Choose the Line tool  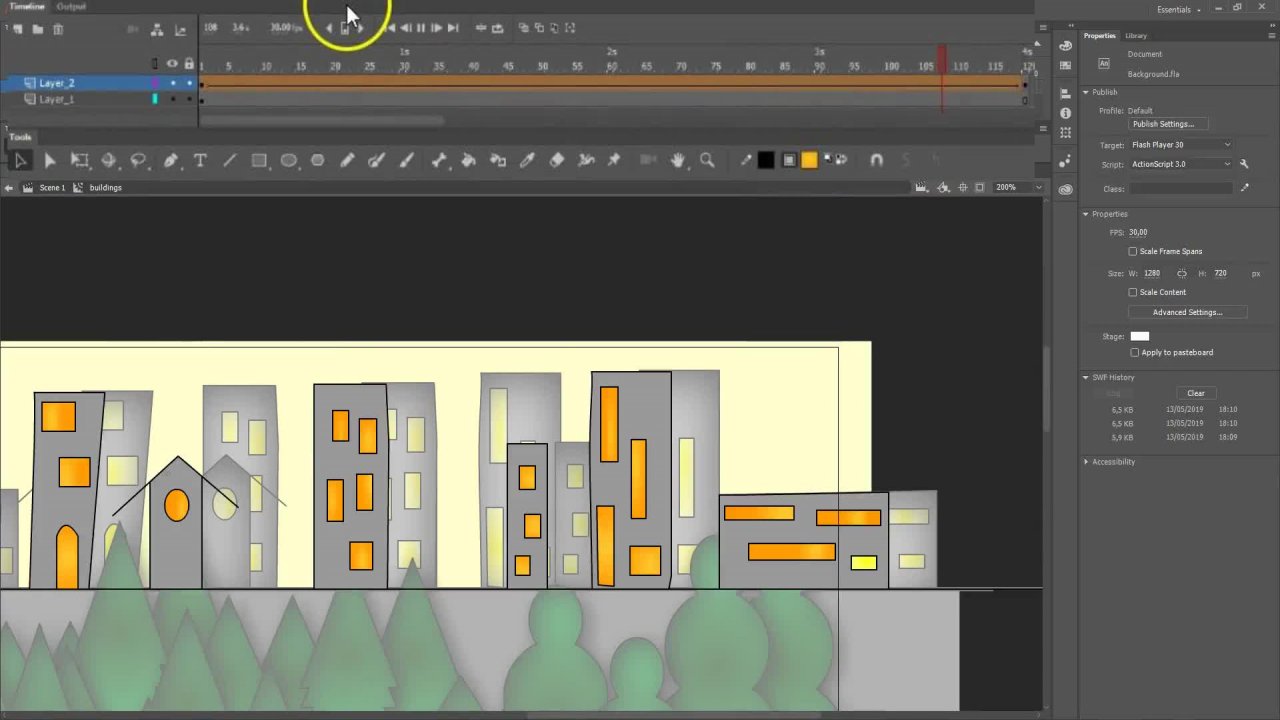coord(229,160)
